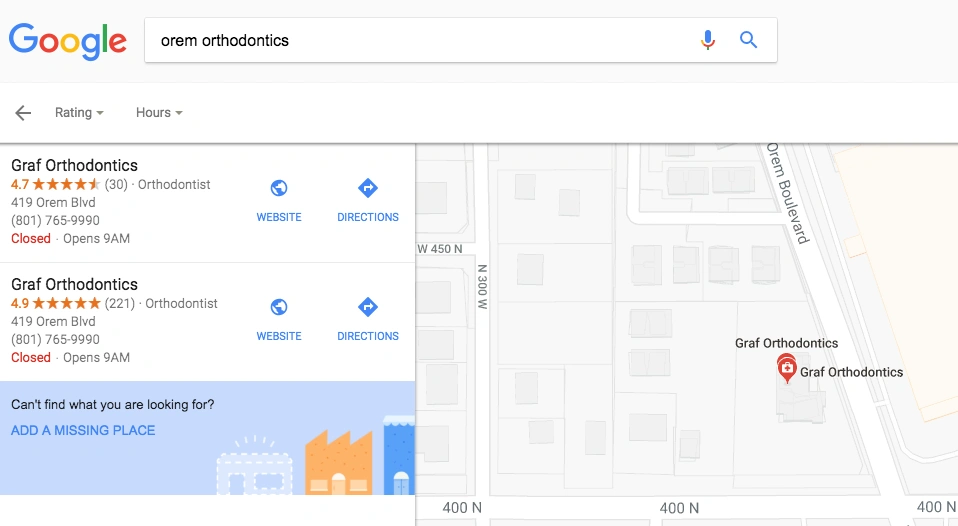Go back using the left arrow
Image resolution: width=958 pixels, height=526 pixels.
coord(23,112)
